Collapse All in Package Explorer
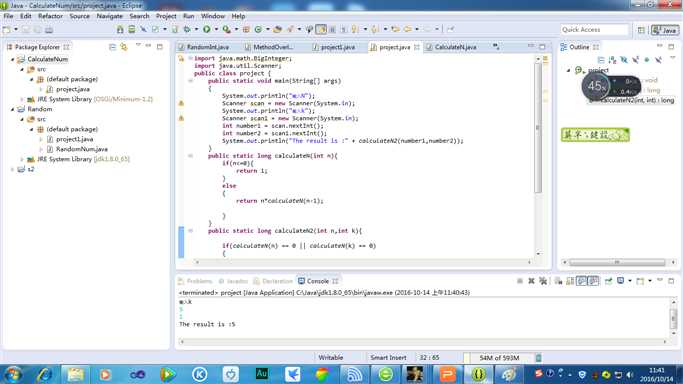Viewport: 683px width, 384px height. (112, 47)
